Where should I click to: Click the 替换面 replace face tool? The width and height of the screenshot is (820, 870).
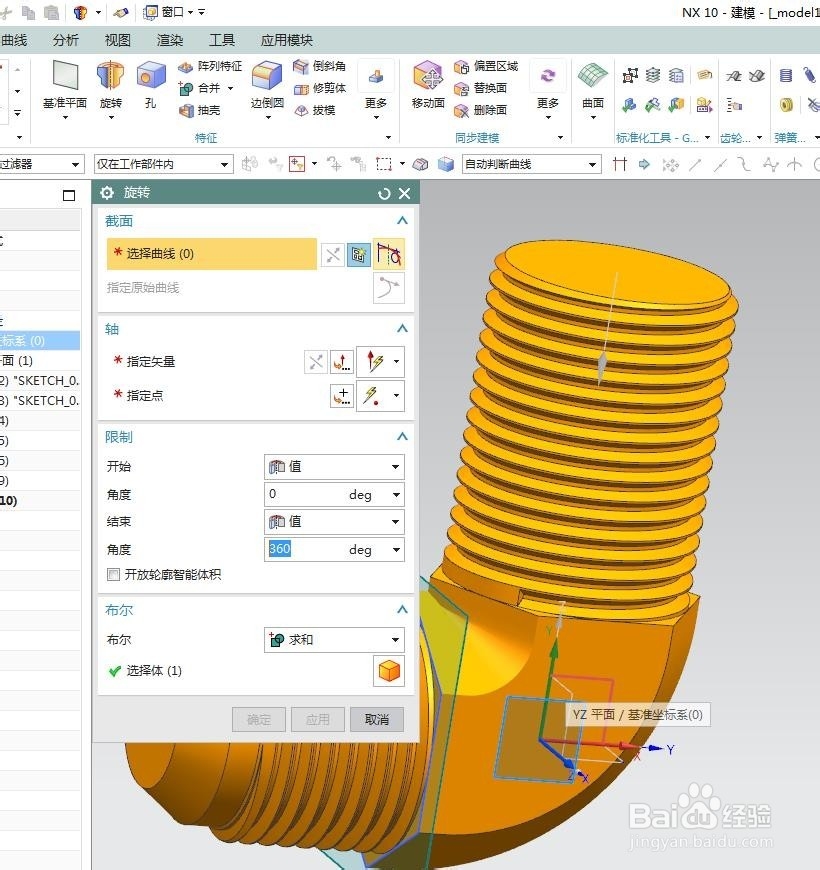tap(480, 88)
